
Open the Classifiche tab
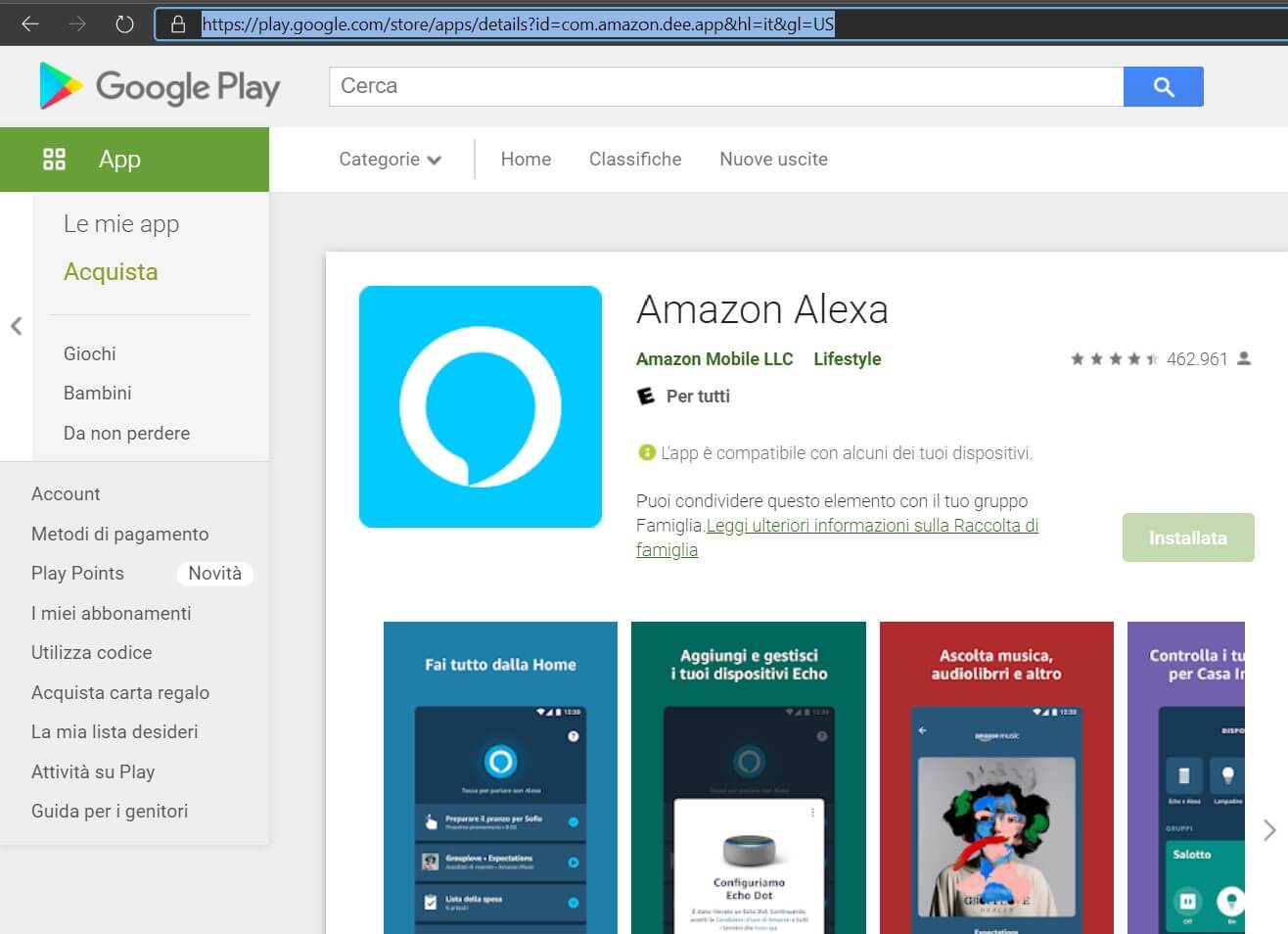point(634,160)
